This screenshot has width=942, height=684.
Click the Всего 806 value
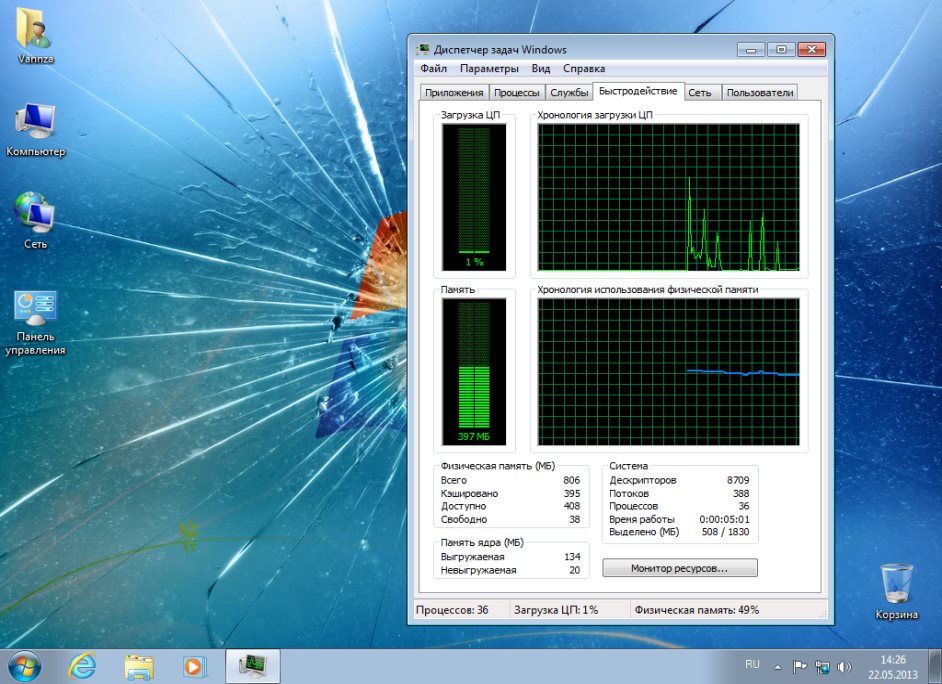(571, 480)
